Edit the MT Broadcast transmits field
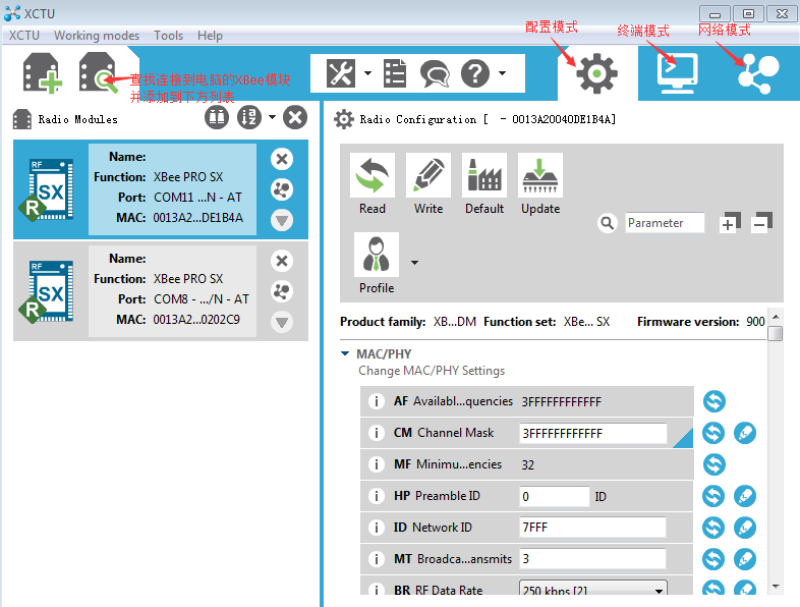 [x=593, y=559]
